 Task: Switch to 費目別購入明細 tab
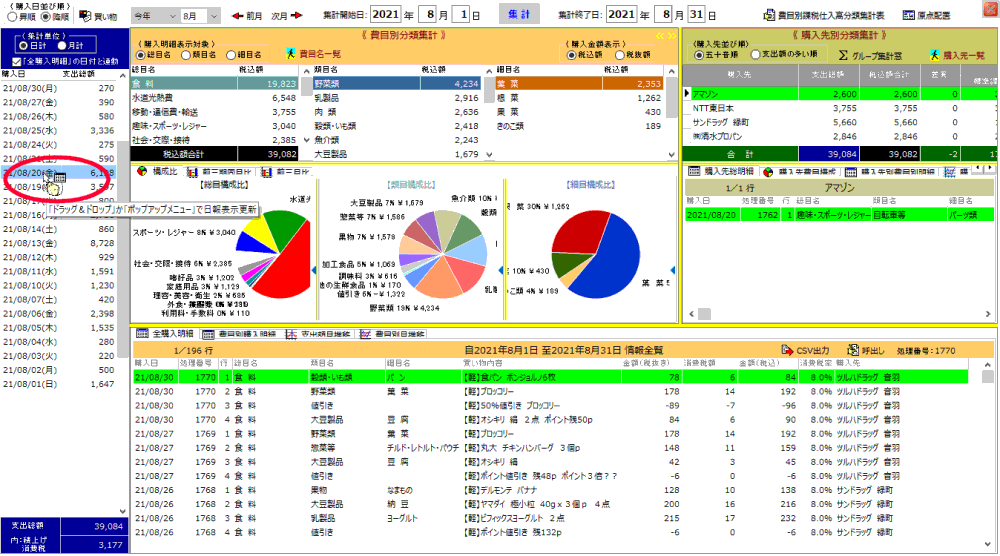[240, 333]
